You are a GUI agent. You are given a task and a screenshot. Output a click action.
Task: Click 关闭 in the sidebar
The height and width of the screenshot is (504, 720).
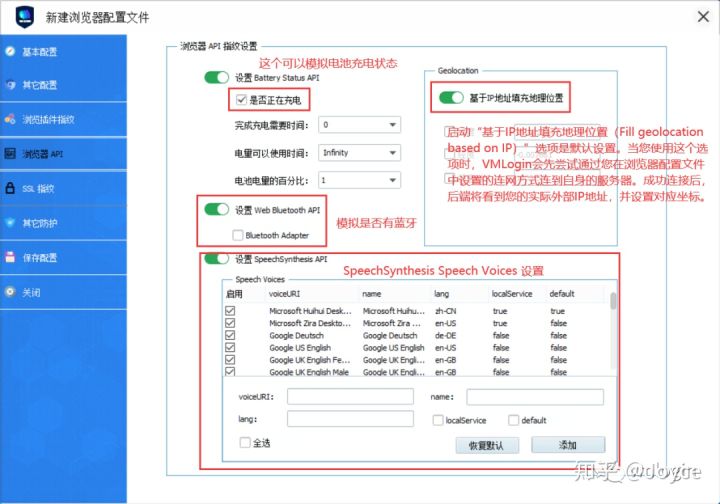point(63,292)
